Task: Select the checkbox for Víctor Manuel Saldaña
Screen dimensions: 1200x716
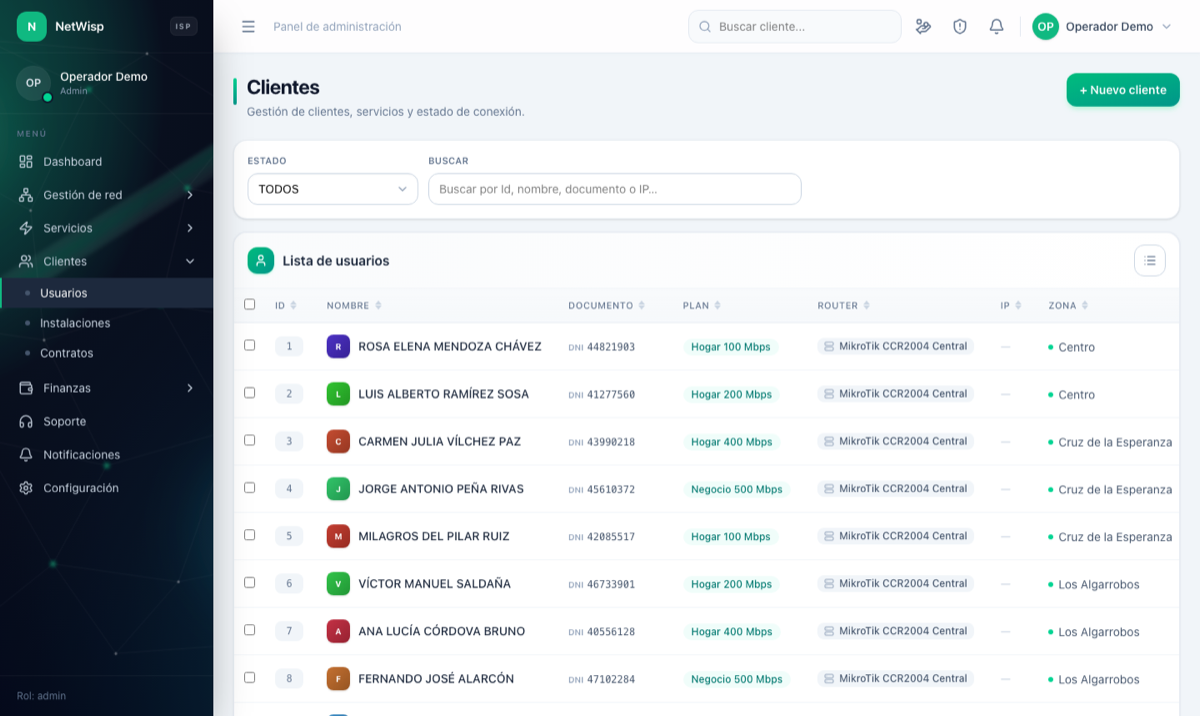Action: click(x=250, y=582)
